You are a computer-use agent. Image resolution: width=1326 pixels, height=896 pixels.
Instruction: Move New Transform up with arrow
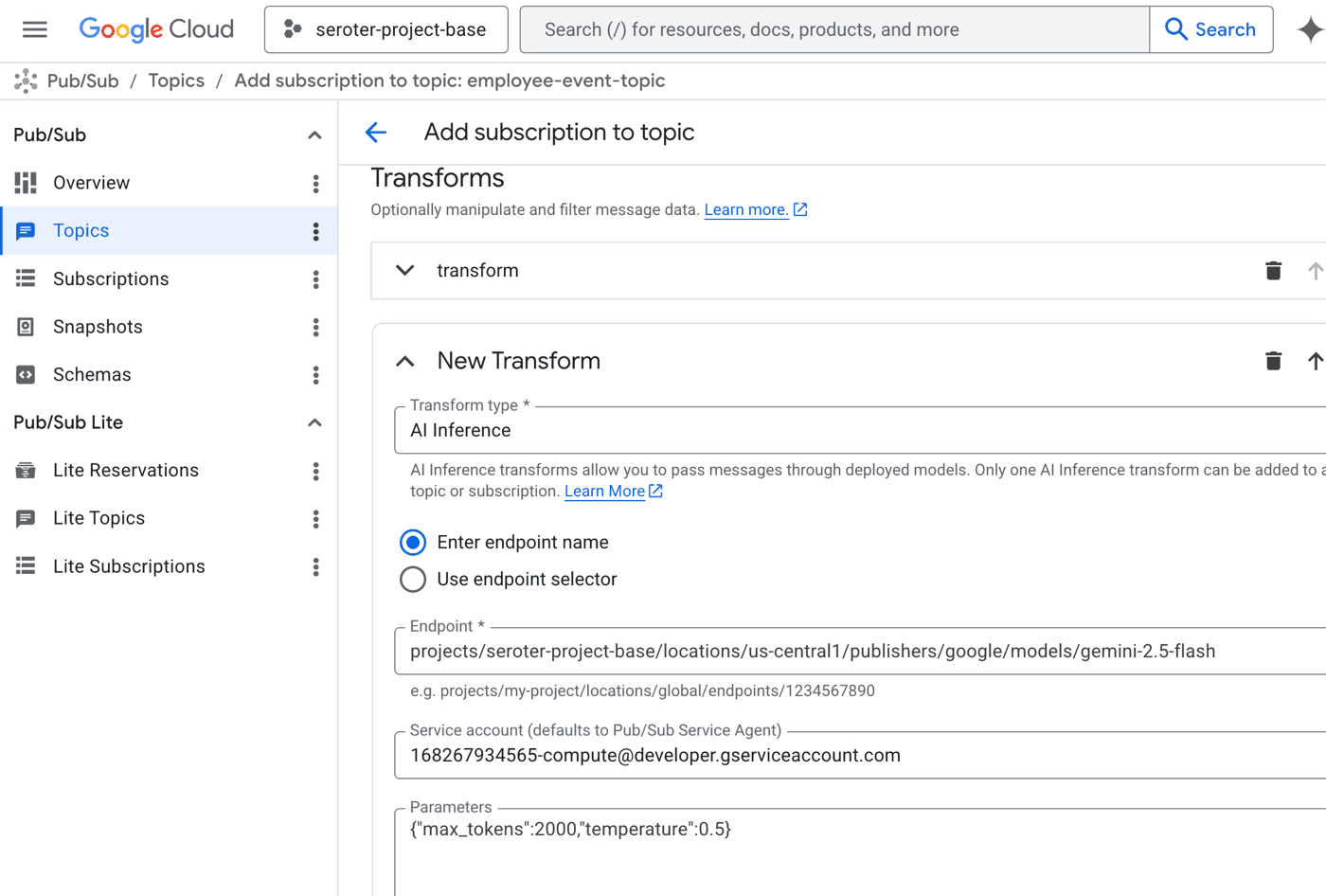click(x=1315, y=361)
